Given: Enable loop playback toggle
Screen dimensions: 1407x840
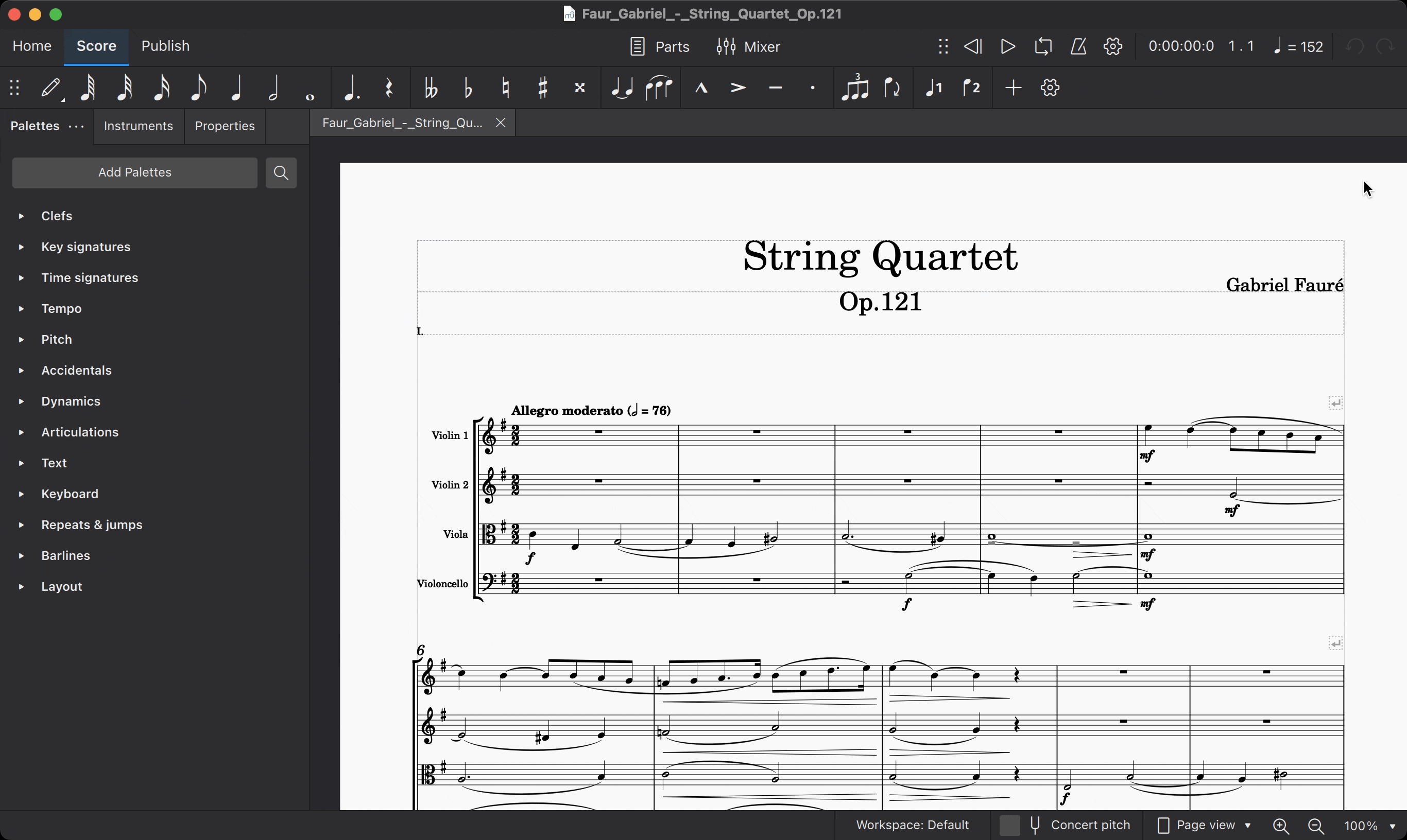Looking at the screenshot, I should coord(1043,47).
